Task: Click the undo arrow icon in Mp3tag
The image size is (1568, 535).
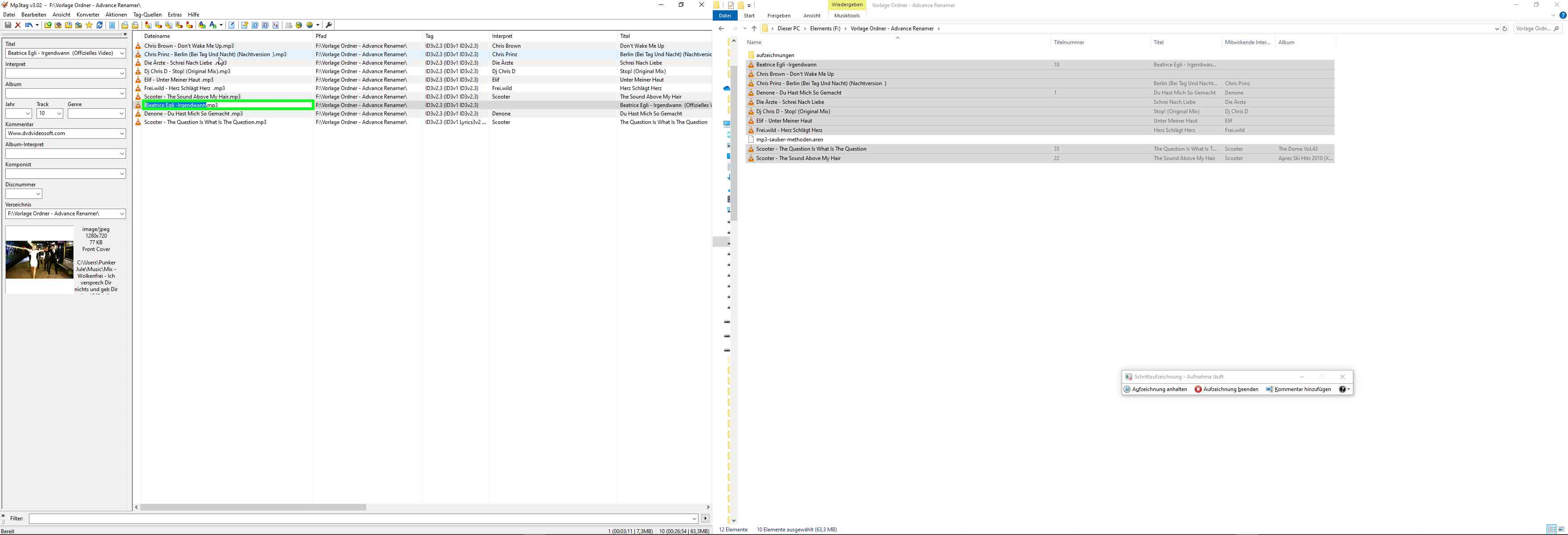Action: tap(29, 25)
